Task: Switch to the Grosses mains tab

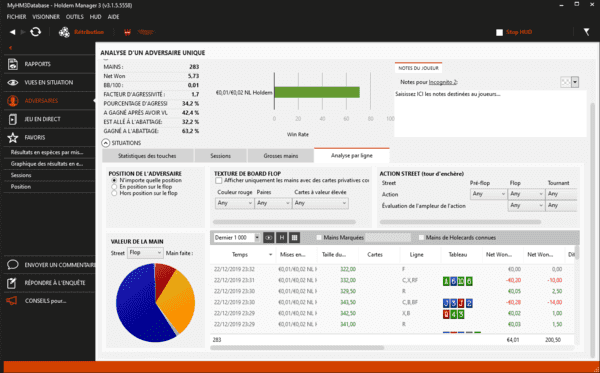Action: tap(281, 156)
